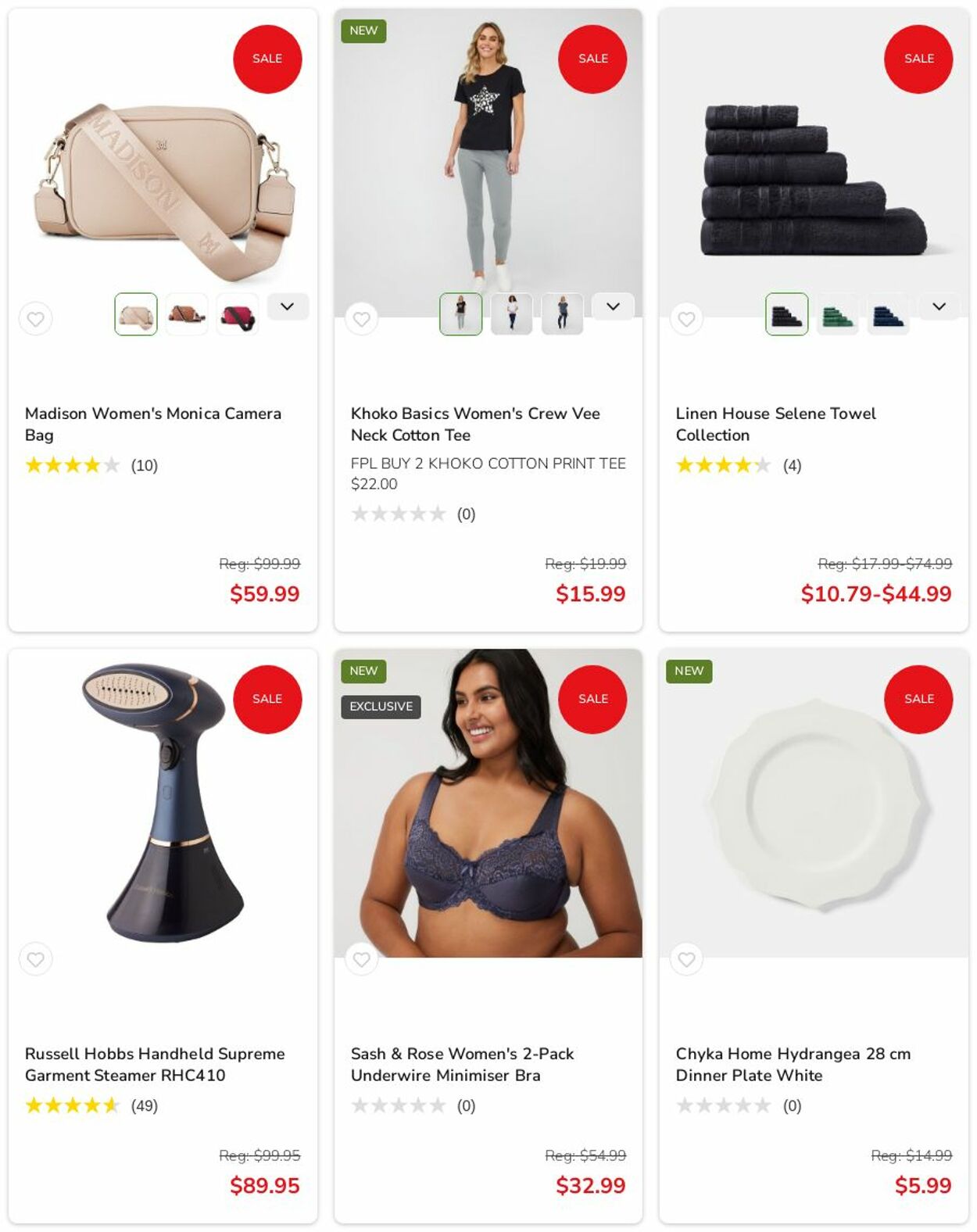Select the third Khoko tee variant thumbnail
This screenshot has height=1232, width=977.
pyautogui.click(x=563, y=314)
